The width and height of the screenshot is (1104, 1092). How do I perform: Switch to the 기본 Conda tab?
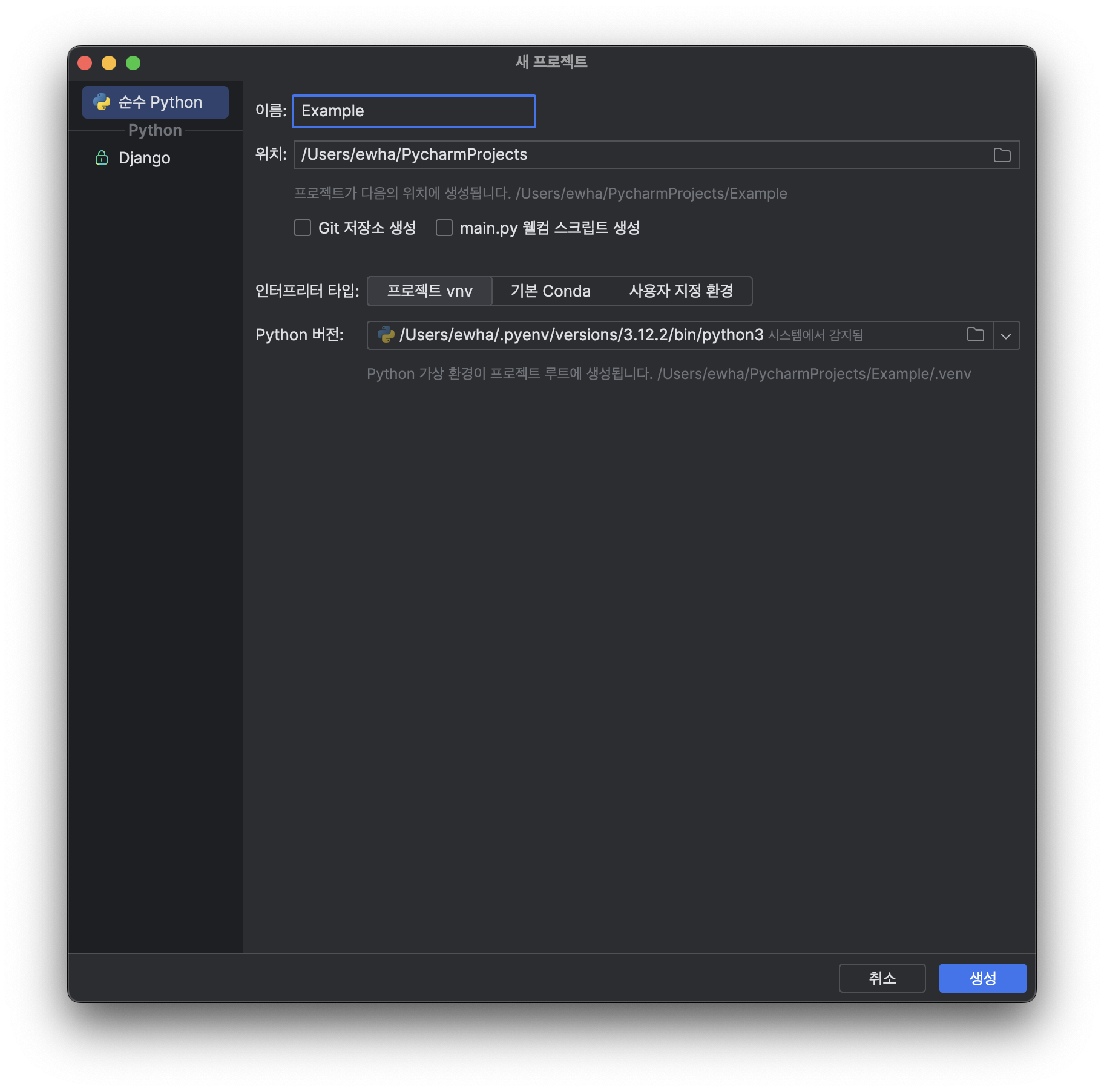pyautogui.click(x=550, y=291)
